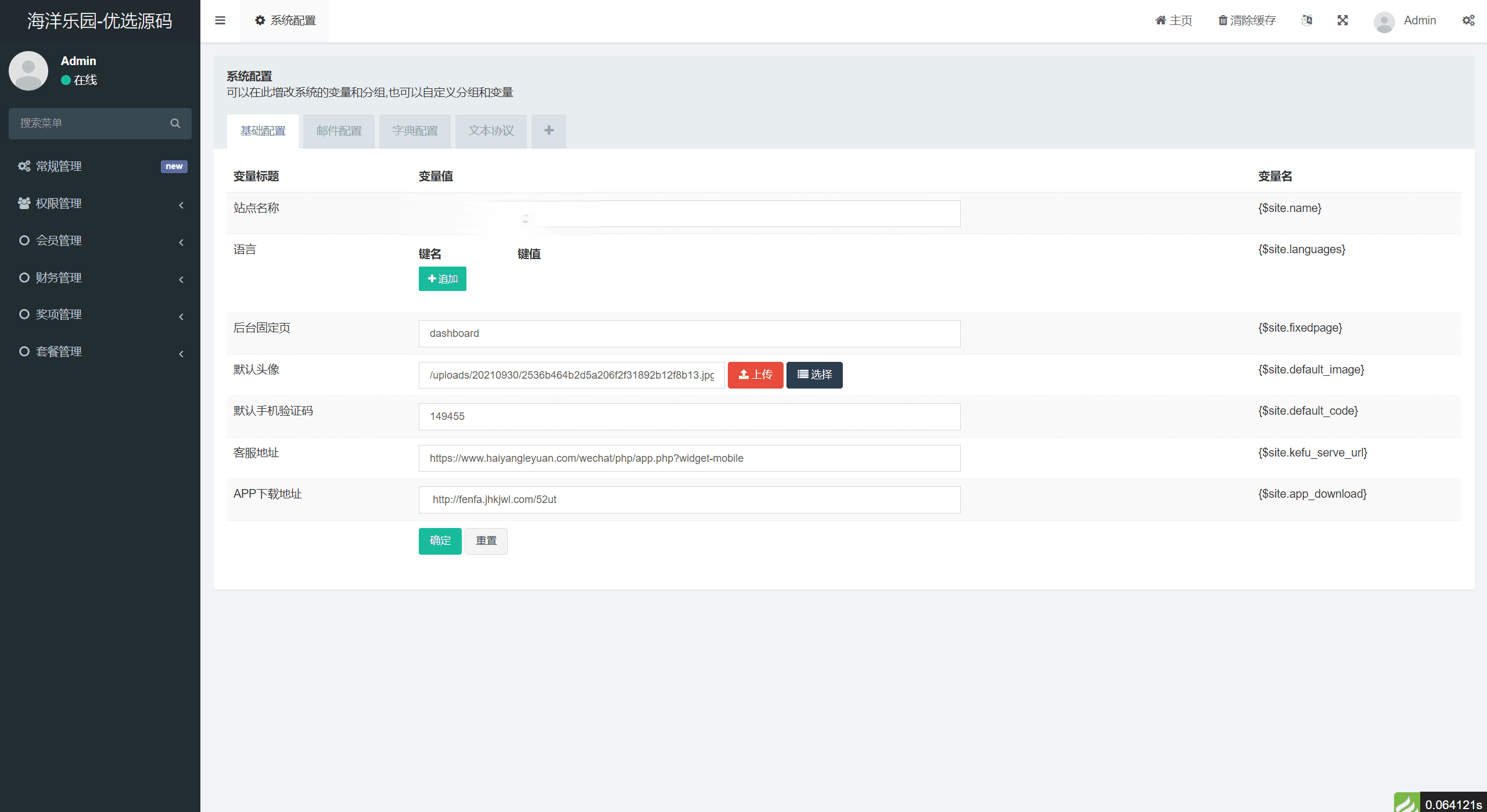
Task: Switch to the 邮件配置 tab
Action: click(x=339, y=131)
